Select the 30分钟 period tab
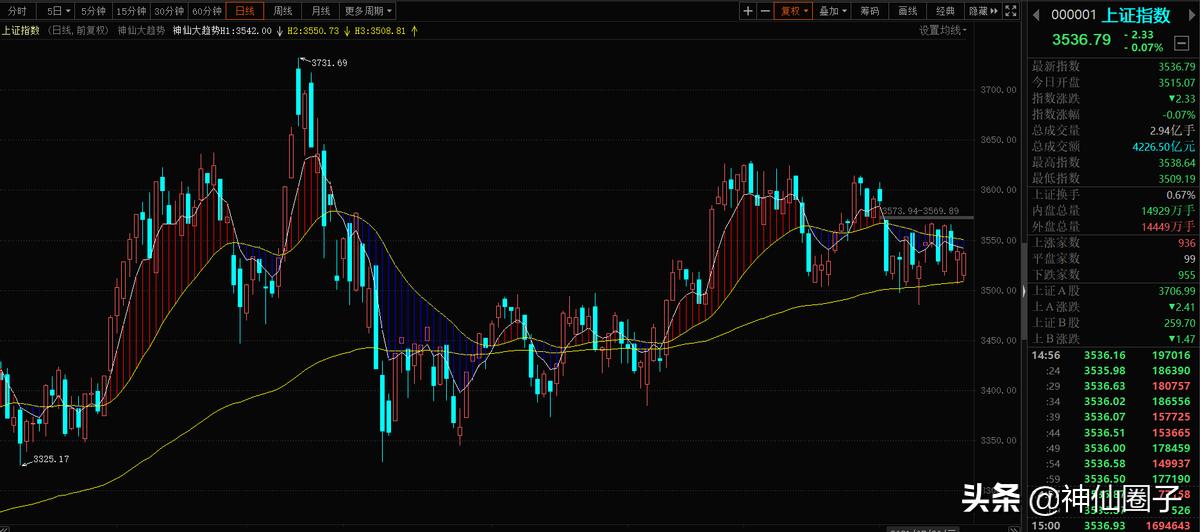Viewport: 1200px width, 532px height. click(x=169, y=11)
